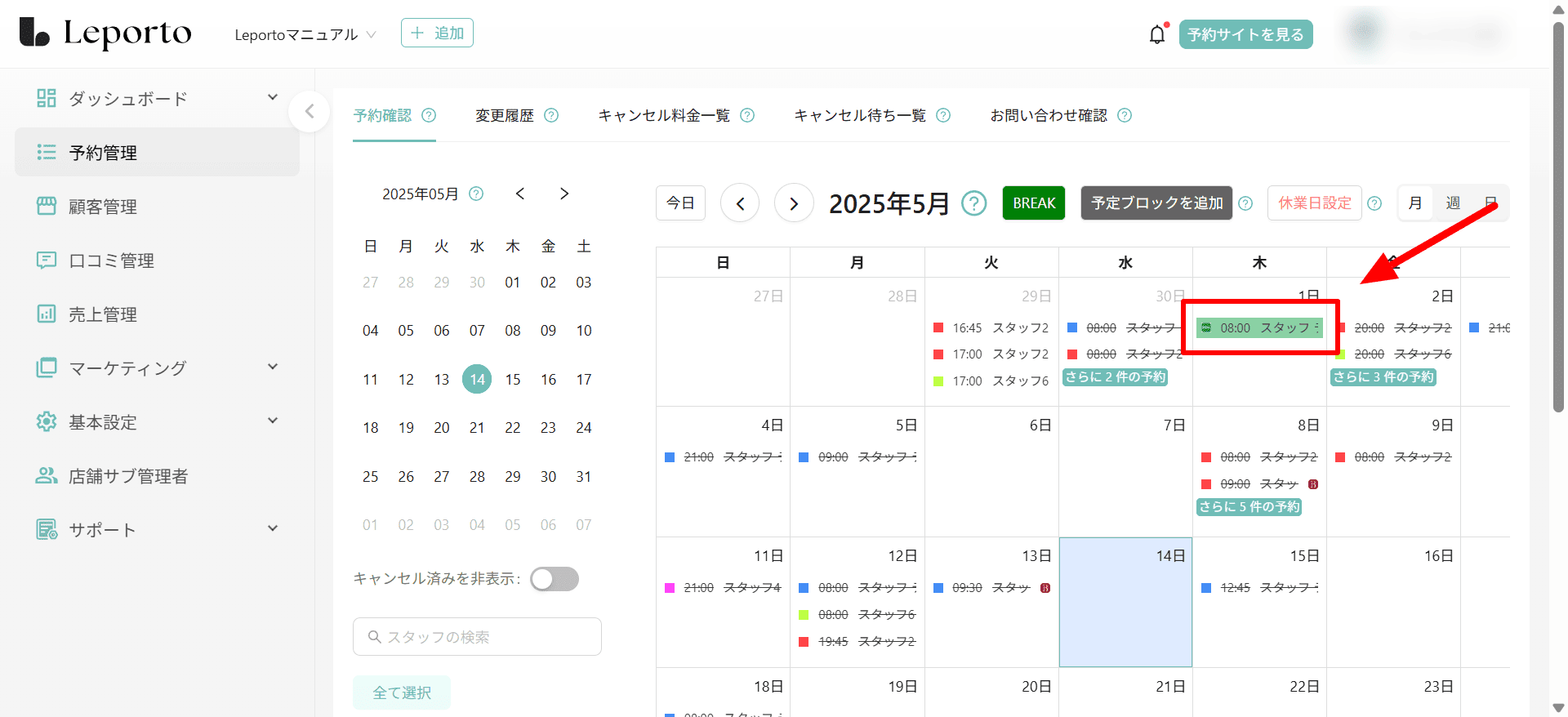The width and height of the screenshot is (1568, 717).
Task: Go to next month in main calendar
Action: (x=794, y=203)
